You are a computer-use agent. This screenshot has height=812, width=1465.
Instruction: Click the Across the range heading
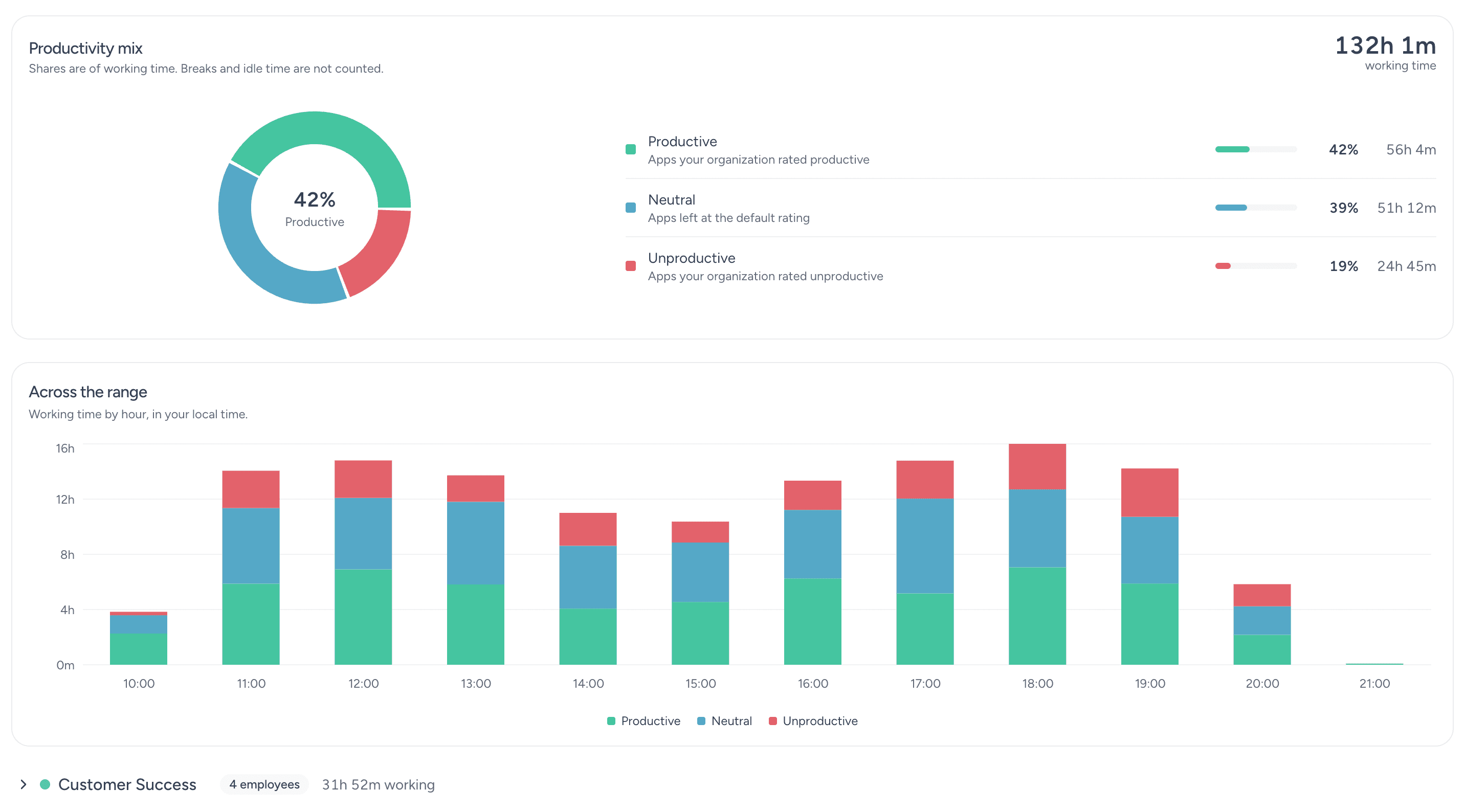point(87,392)
